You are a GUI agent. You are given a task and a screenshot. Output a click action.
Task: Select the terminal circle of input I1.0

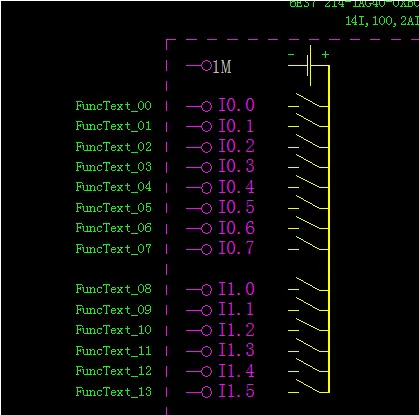point(207,290)
